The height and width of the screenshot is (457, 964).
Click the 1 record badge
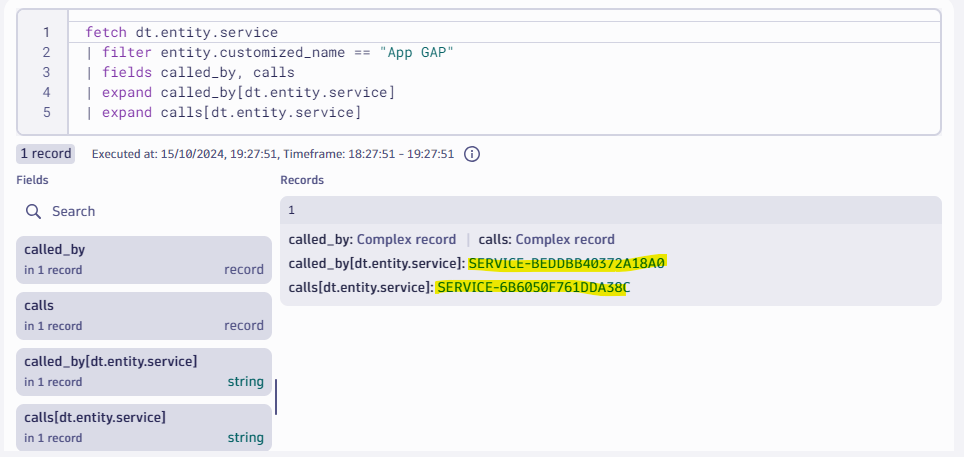click(46, 154)
